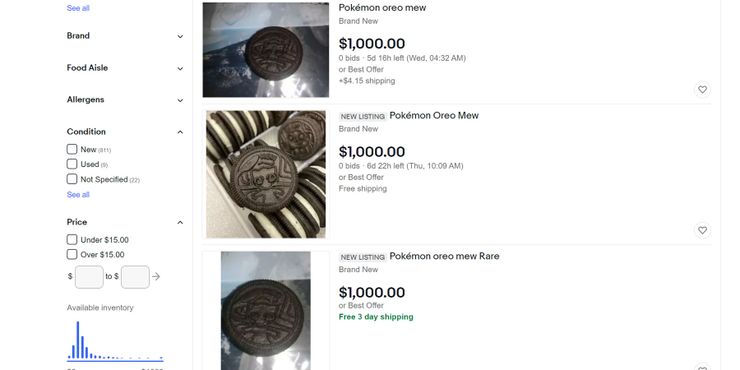Open See all link under Condition
This screenshot has width=740, height=370.
pos(78,194)
